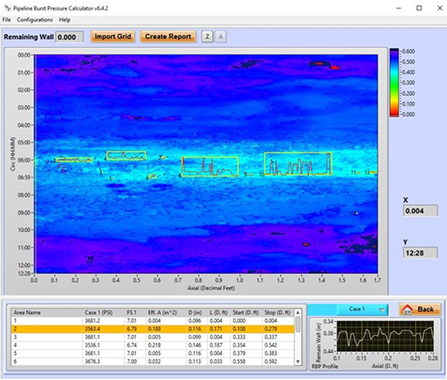The image size is (447, 380).
Task: Click the Z zoom tool button
Action: pos(207,37)
